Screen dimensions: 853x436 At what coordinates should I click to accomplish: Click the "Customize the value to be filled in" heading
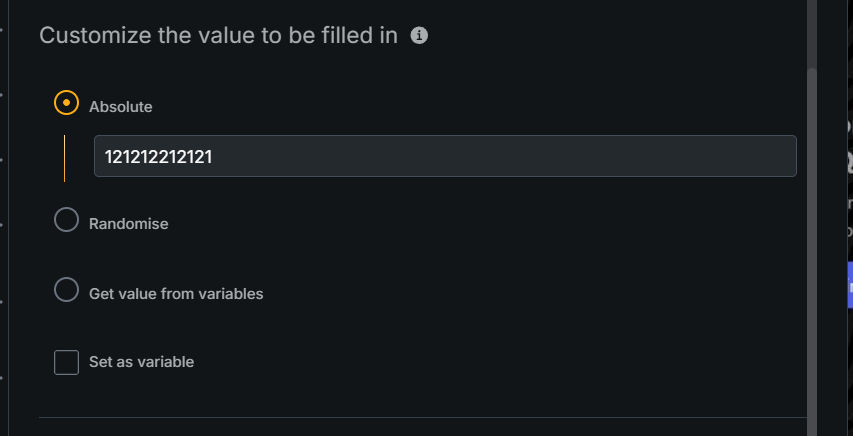(x=218, y=36)
